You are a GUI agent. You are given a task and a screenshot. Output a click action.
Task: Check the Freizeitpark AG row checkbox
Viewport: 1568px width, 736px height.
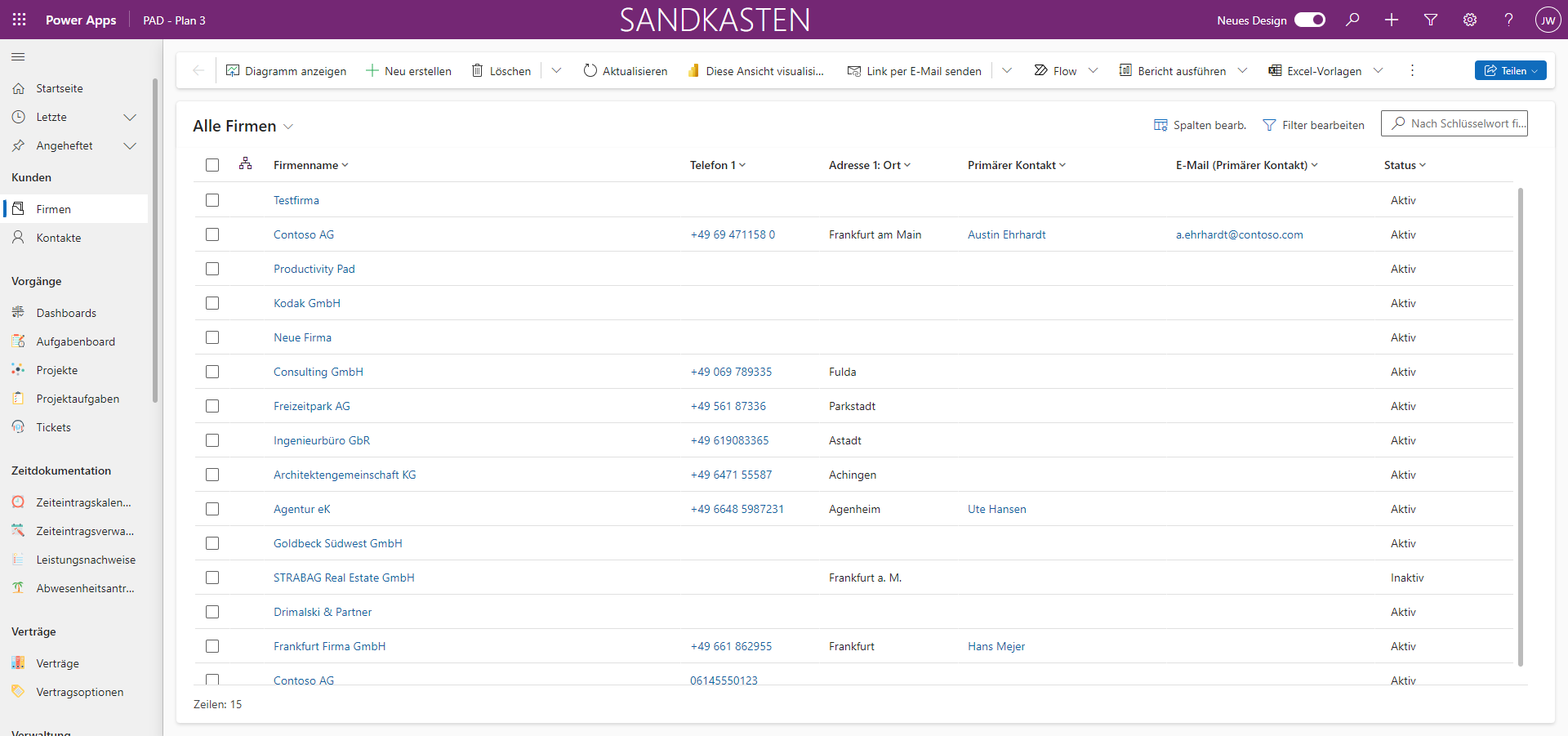click(212, 406)
